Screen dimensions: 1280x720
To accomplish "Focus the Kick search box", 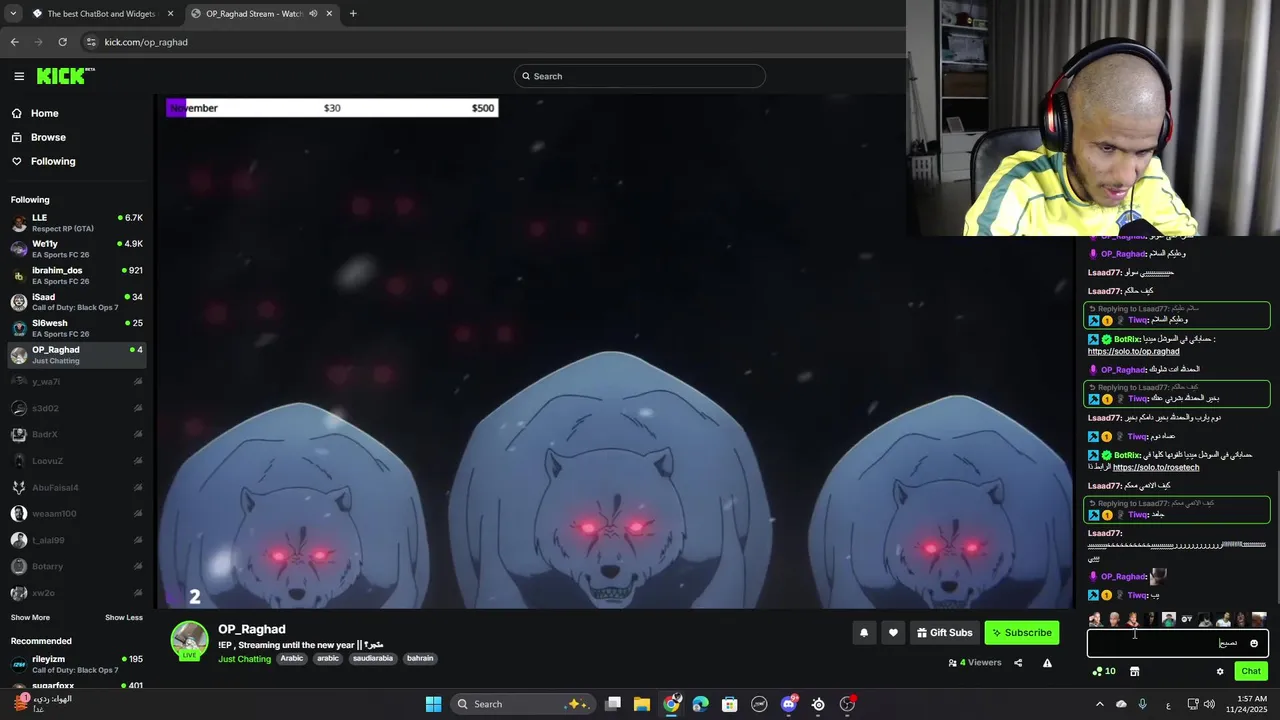I will pos(640,76).
